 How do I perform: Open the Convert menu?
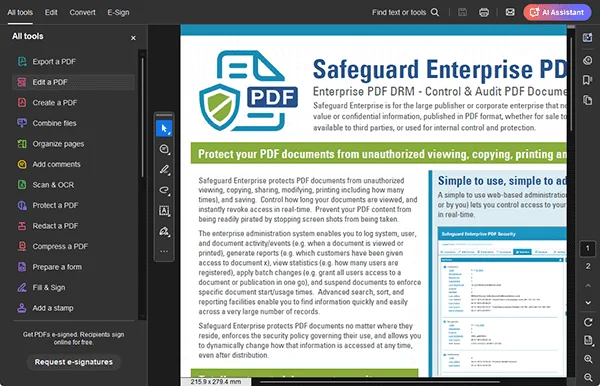point(82,12)
